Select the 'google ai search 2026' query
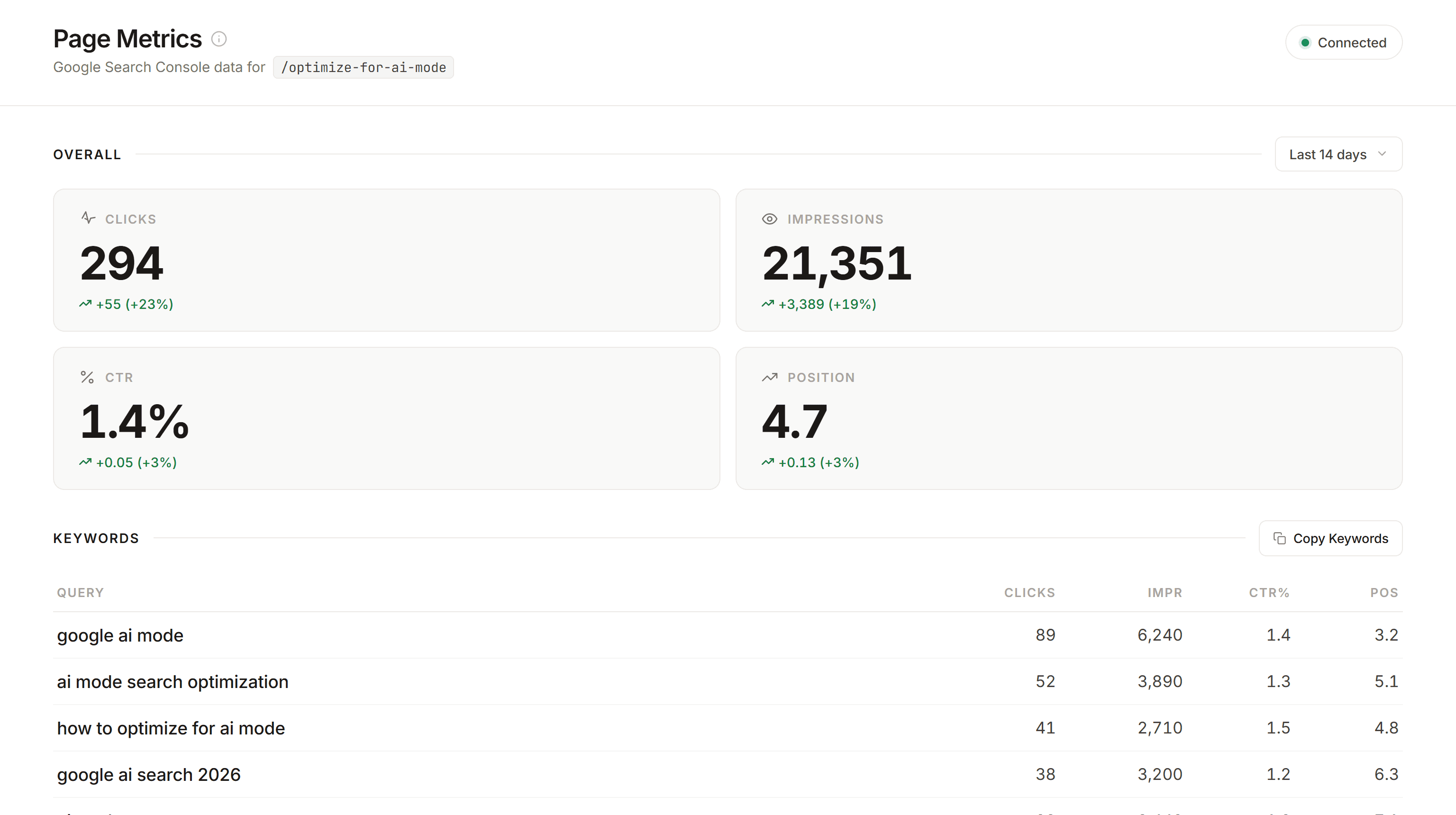1456x815 pixels. (x=149, y=774)
